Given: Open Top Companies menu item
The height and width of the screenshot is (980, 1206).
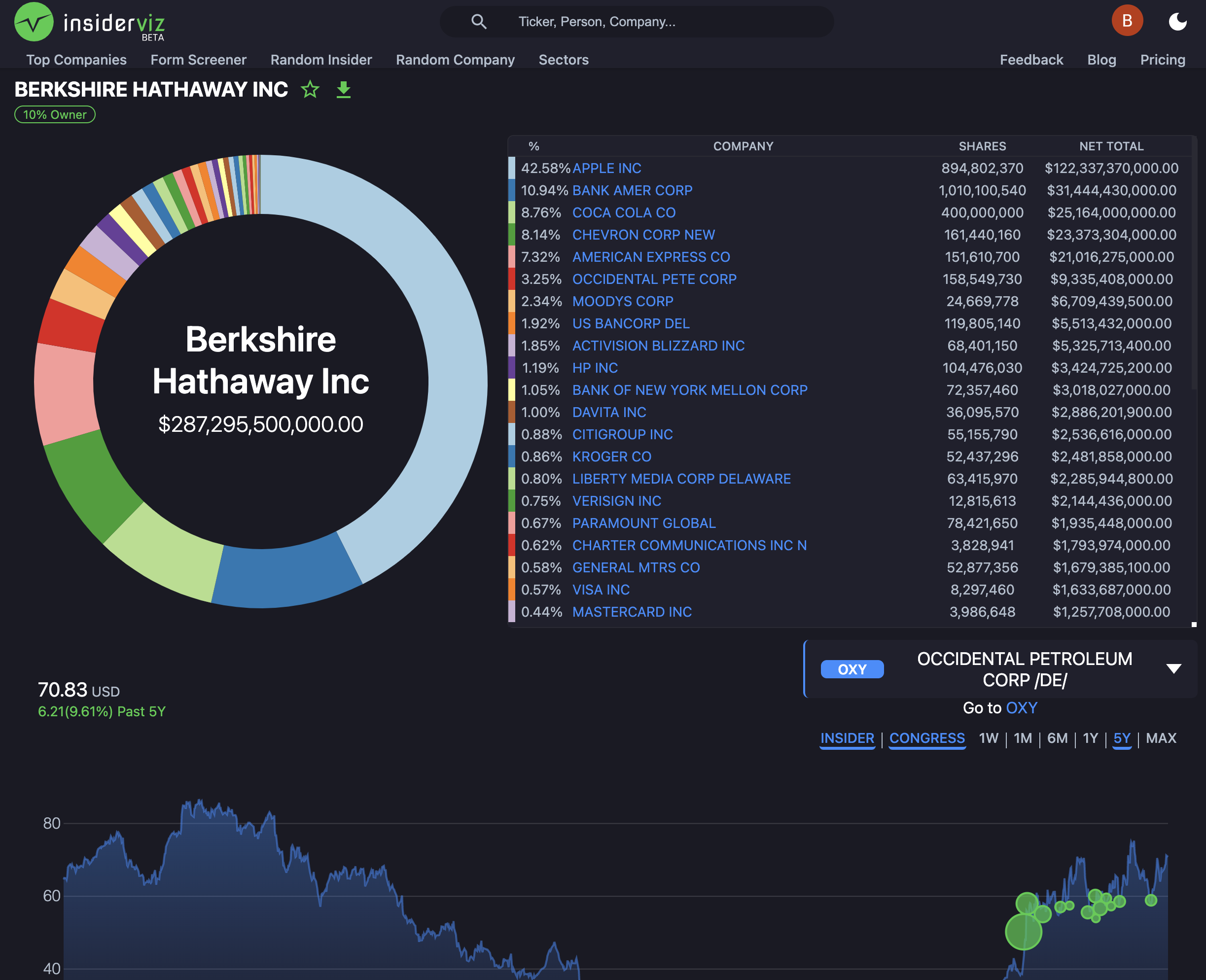Looking at the screenshot, I should [76, 60].
